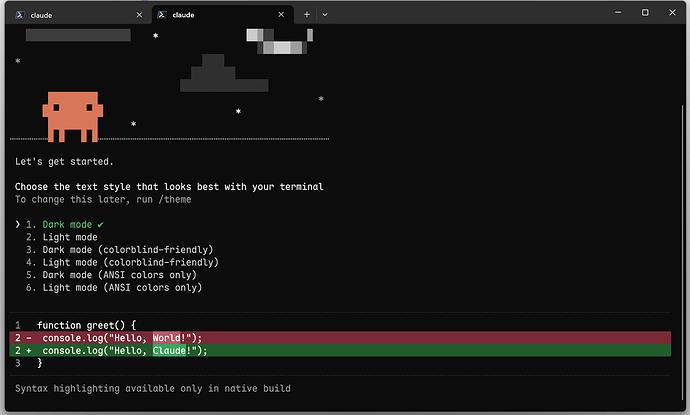Close the second claude tab
Viewport: 690px width, 415px height.
[x=281, y=15]
